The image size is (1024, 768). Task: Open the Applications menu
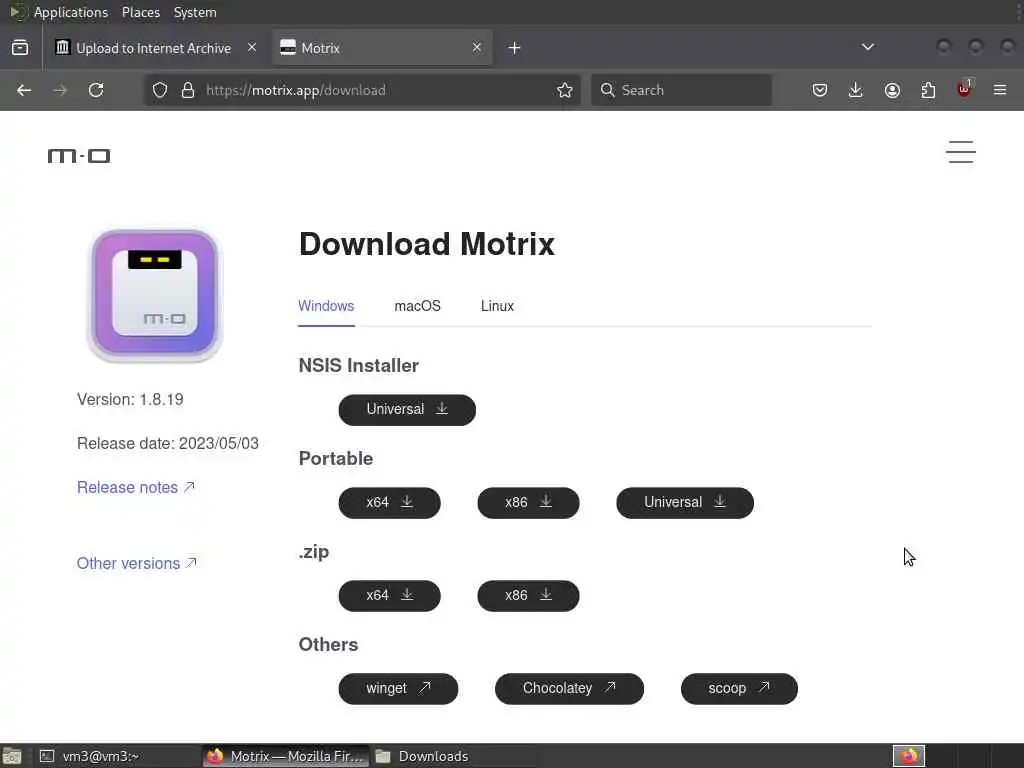click(71, 12)
